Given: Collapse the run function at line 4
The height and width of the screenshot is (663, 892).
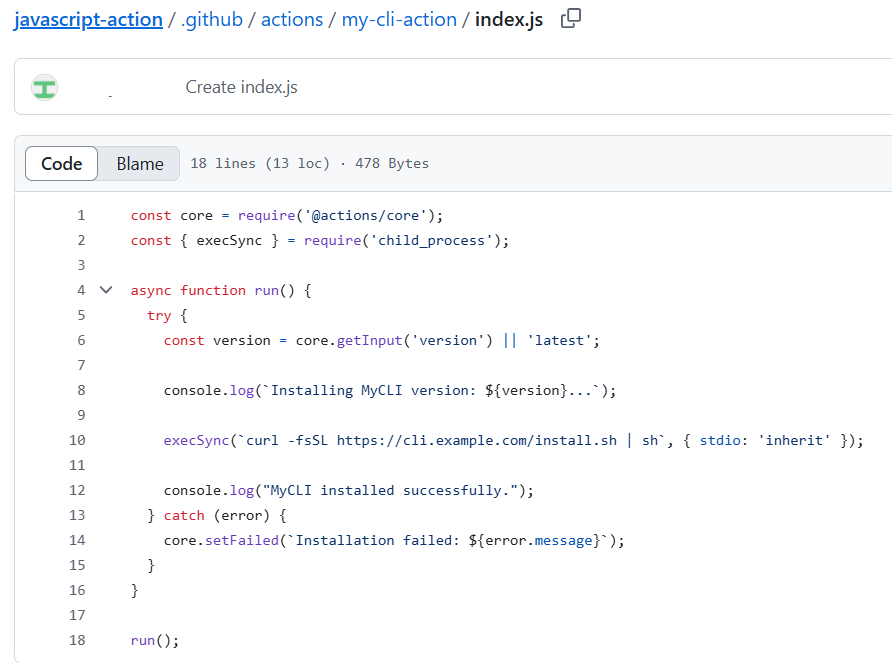Looking at the screenshot, I should click(x=106, y=290).
